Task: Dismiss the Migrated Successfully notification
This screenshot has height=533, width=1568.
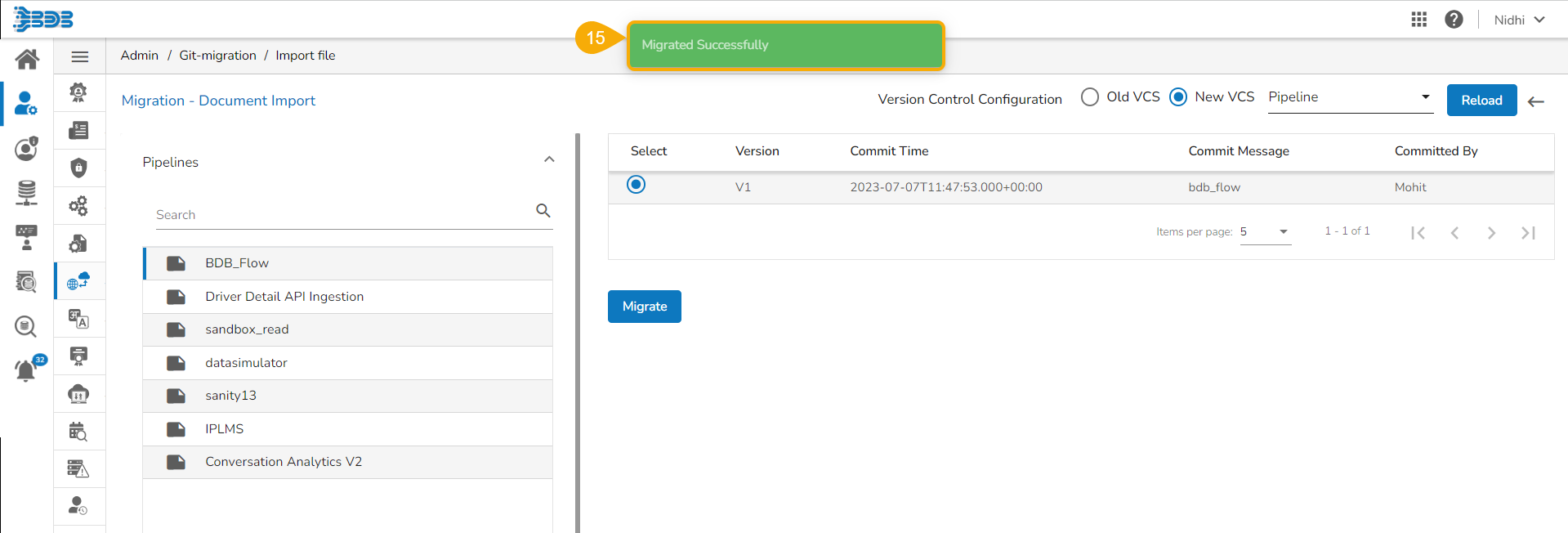Action: click(785, 45)
